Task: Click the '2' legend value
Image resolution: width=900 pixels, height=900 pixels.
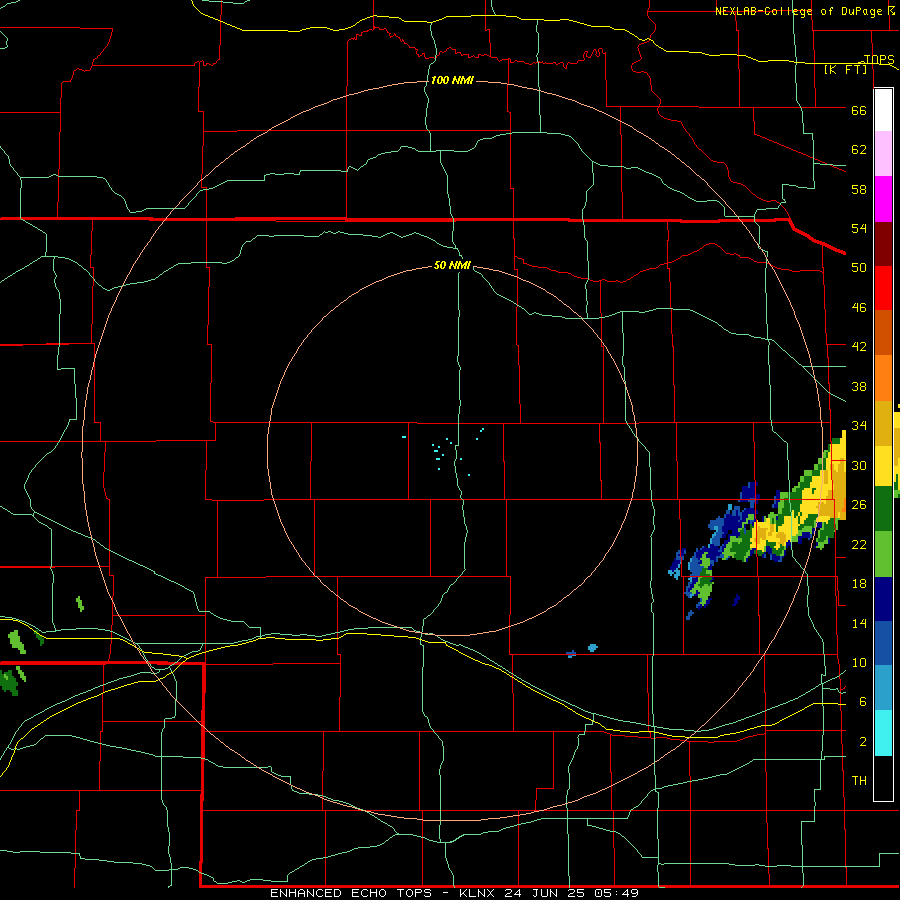Action: pyautogui.click(x=863, y=742)
